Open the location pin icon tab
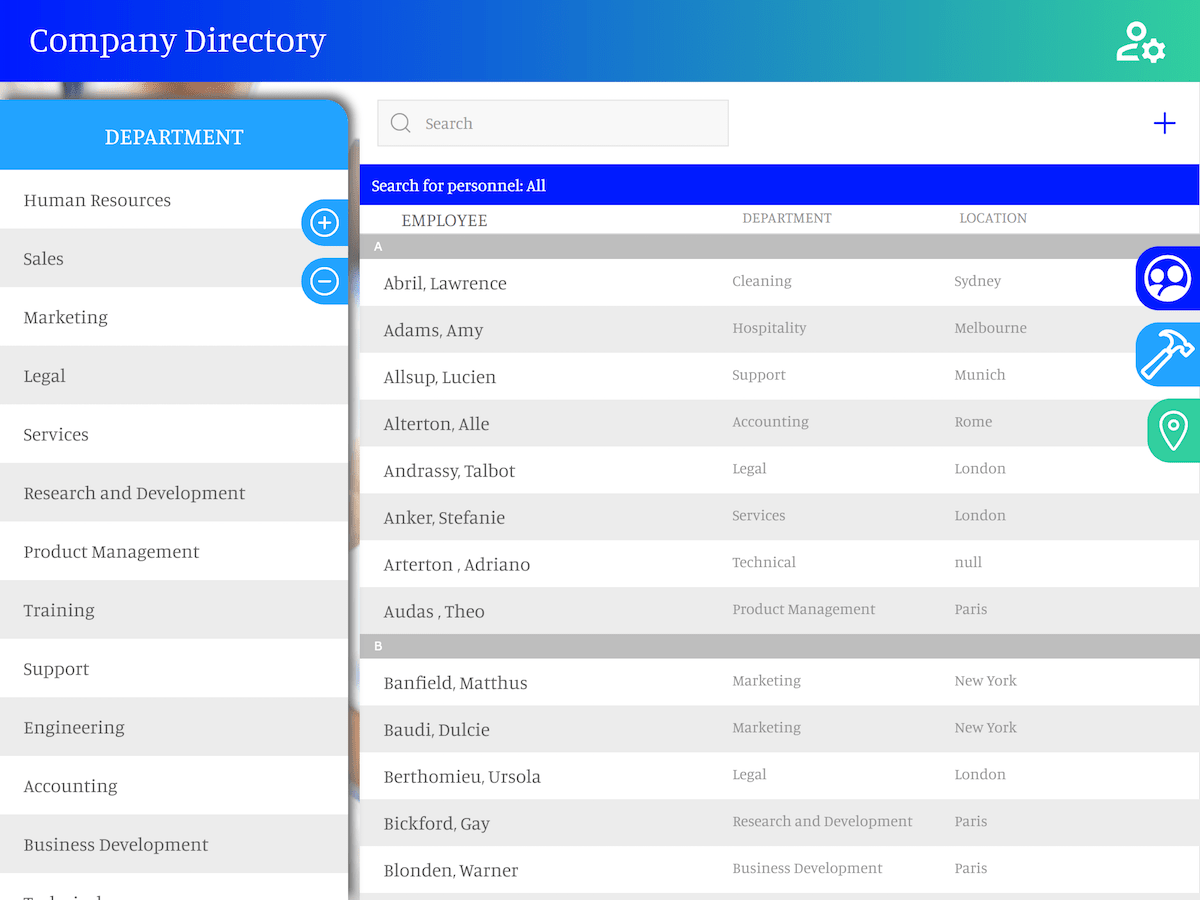 (x=1173, y=431)
